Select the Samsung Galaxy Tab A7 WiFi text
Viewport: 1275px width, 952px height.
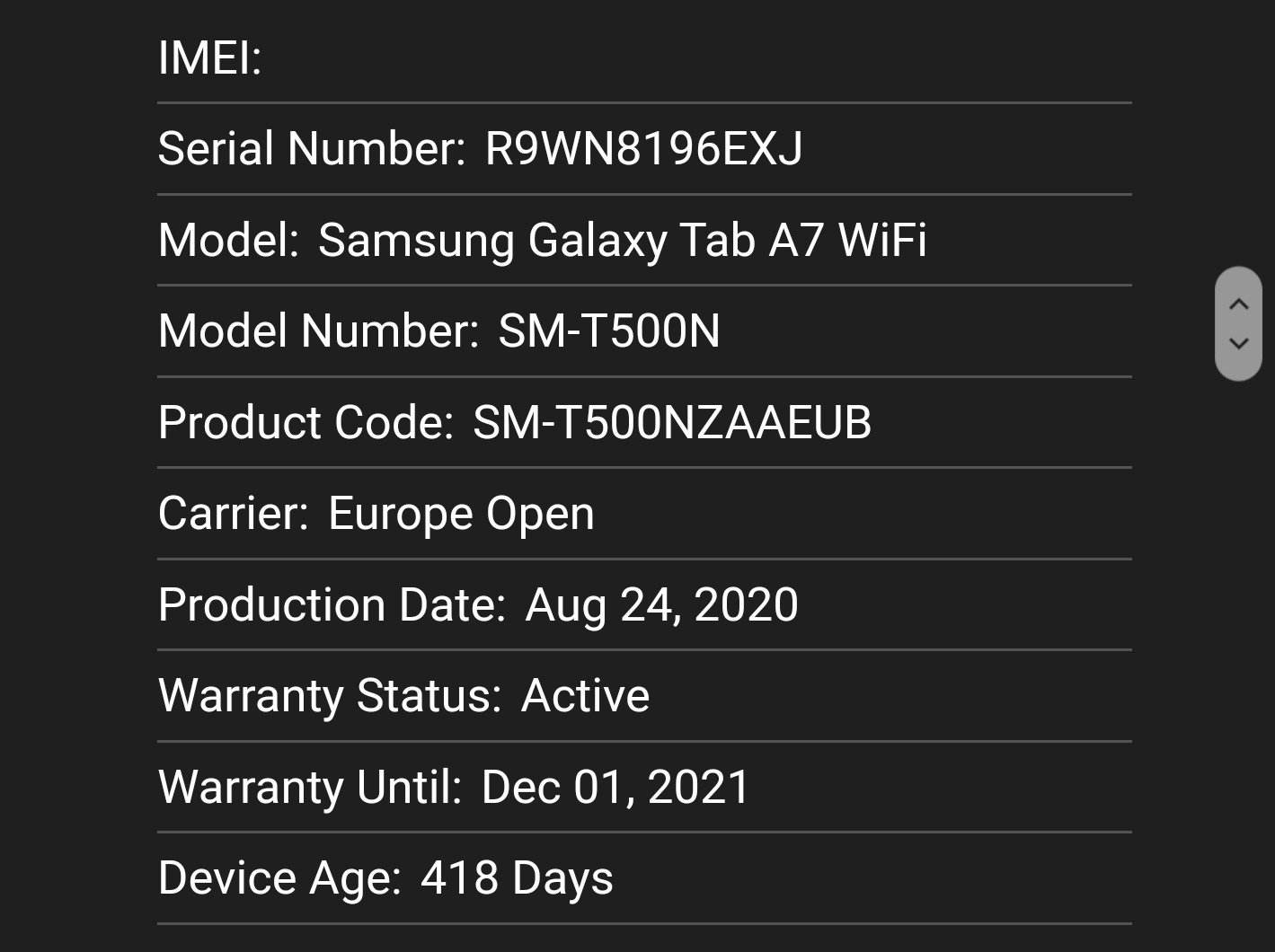(x=622, y=241)
